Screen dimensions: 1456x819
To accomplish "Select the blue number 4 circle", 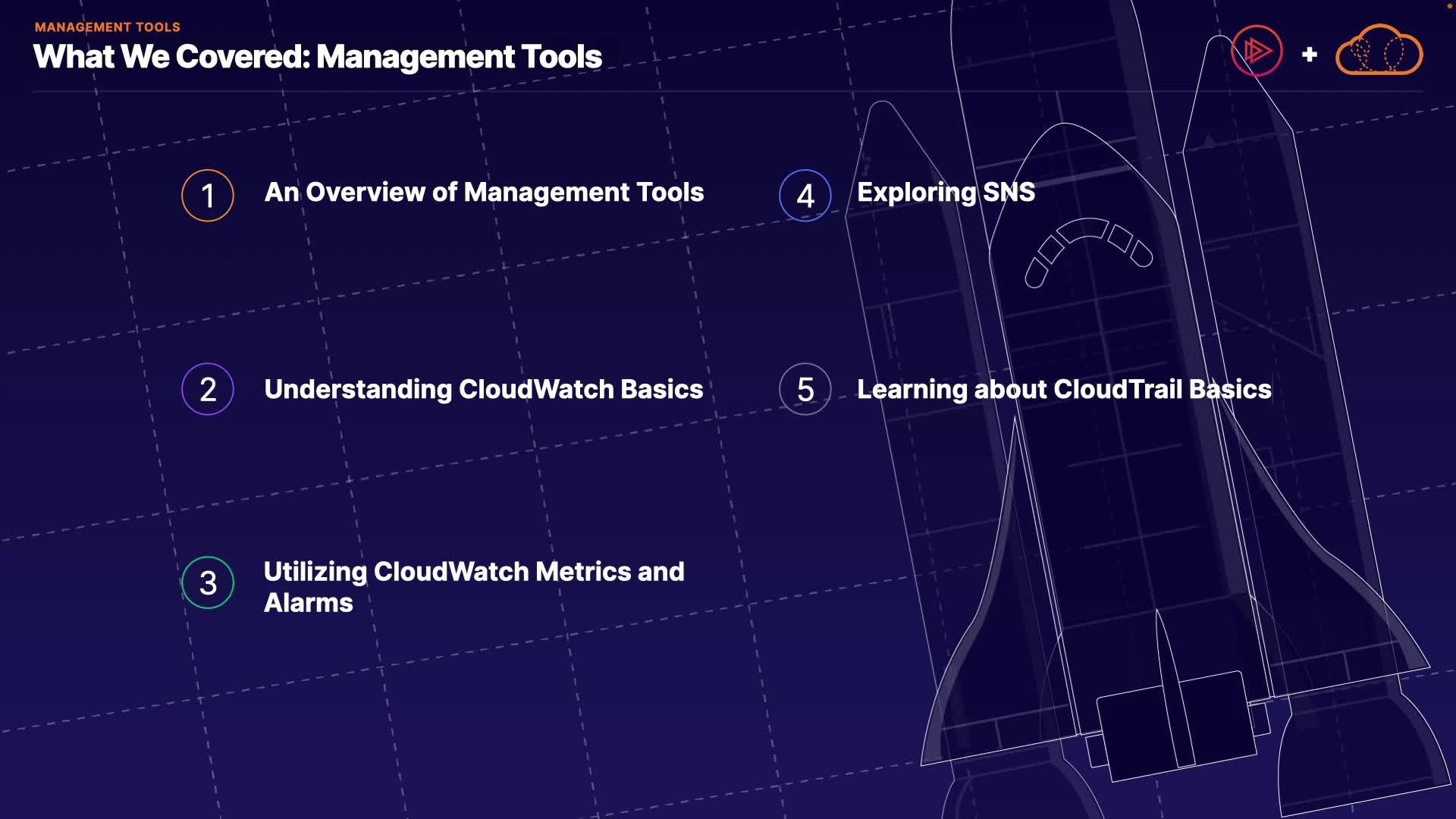I will pyautogui.click(x=805, y=196).
